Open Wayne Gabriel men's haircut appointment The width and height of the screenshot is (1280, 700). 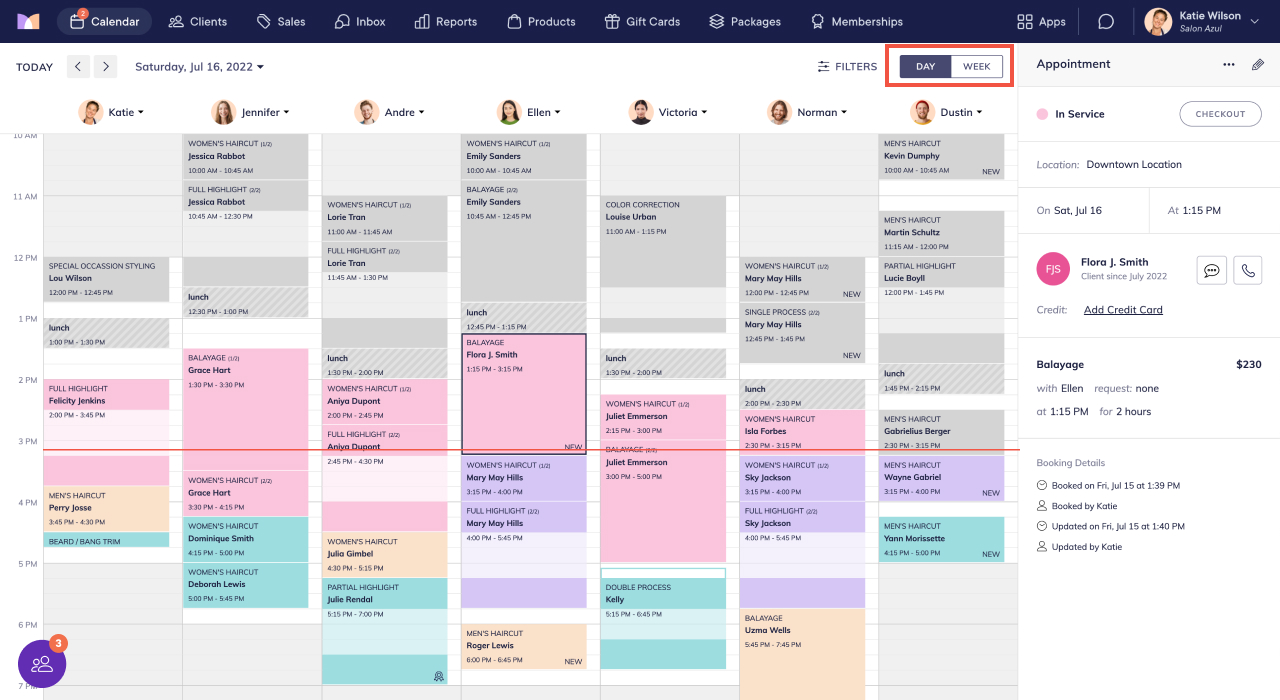coord(941,478)
